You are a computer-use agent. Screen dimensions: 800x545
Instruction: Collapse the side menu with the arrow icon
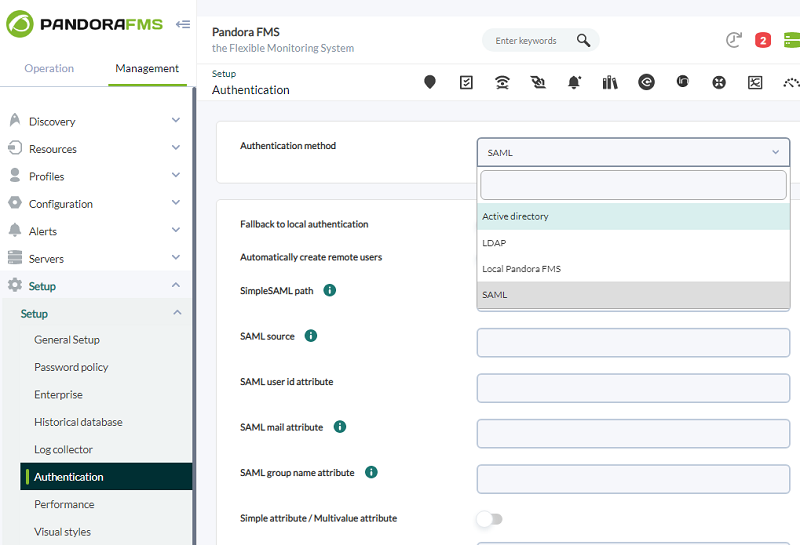[x=183, y=24]
